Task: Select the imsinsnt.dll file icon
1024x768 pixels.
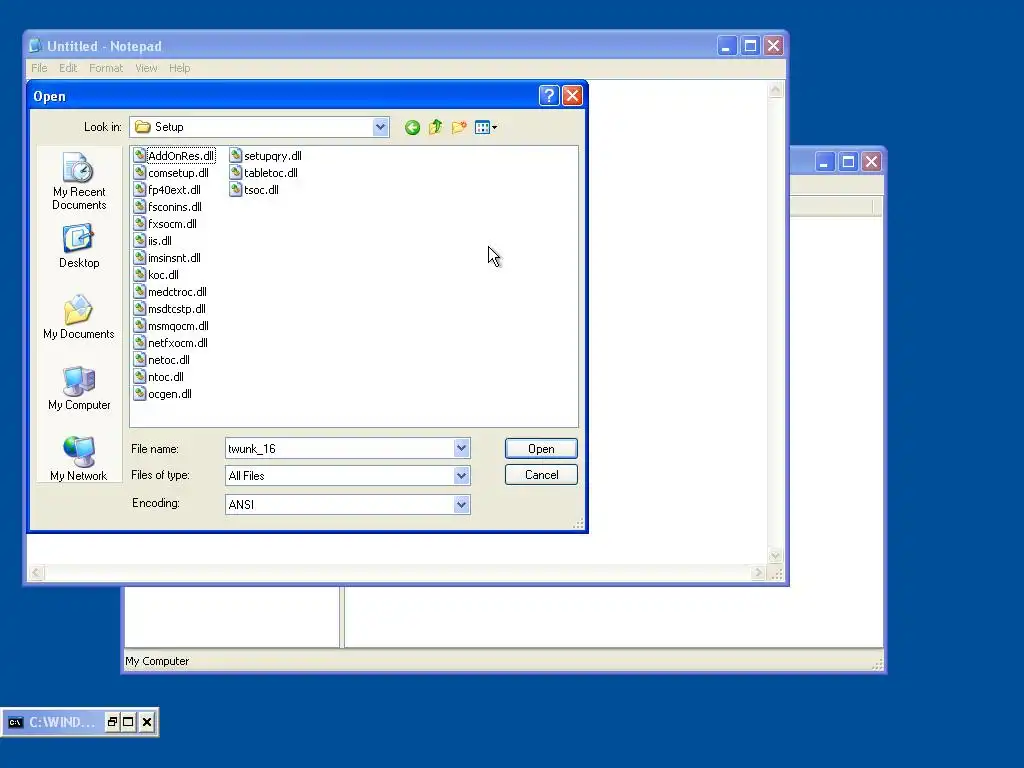Action: (x=139, y=257)
